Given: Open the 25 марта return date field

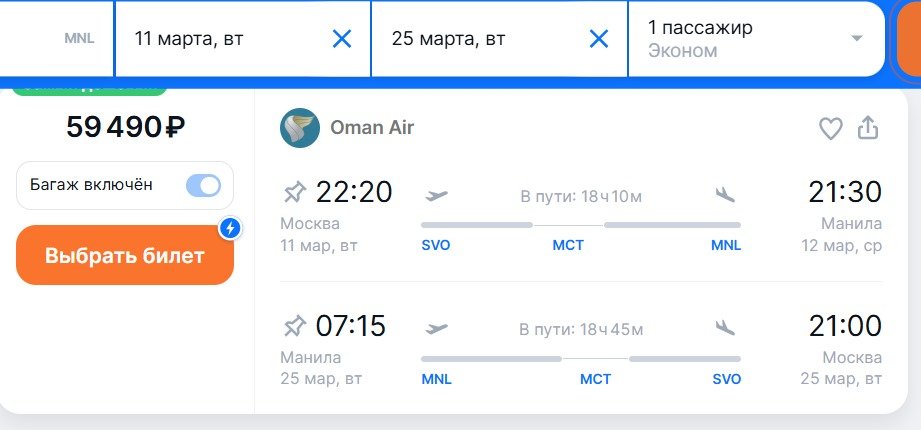Looking at the screenshot, I should point(499,39).
